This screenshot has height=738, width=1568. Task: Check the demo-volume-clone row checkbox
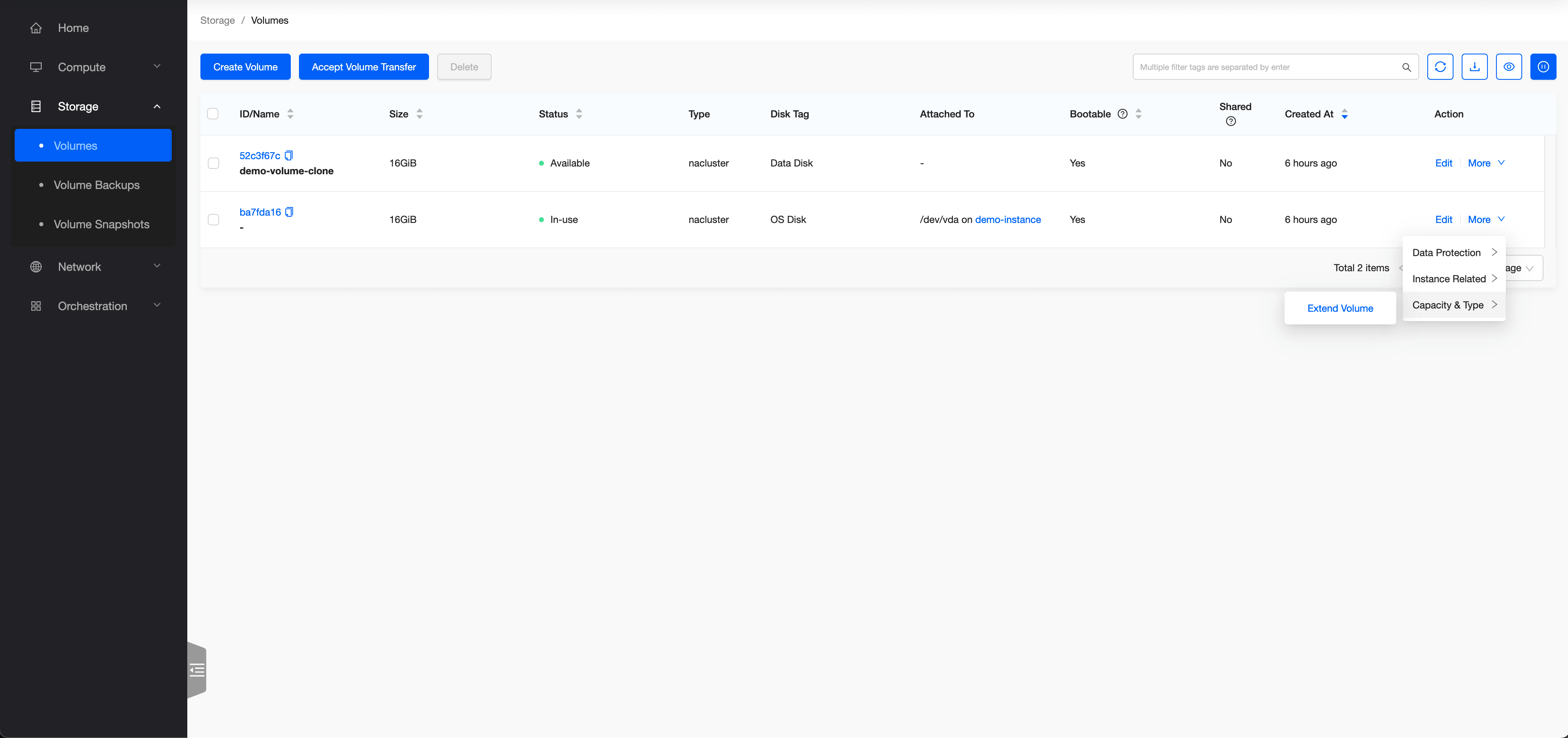(x=213, y=163)
